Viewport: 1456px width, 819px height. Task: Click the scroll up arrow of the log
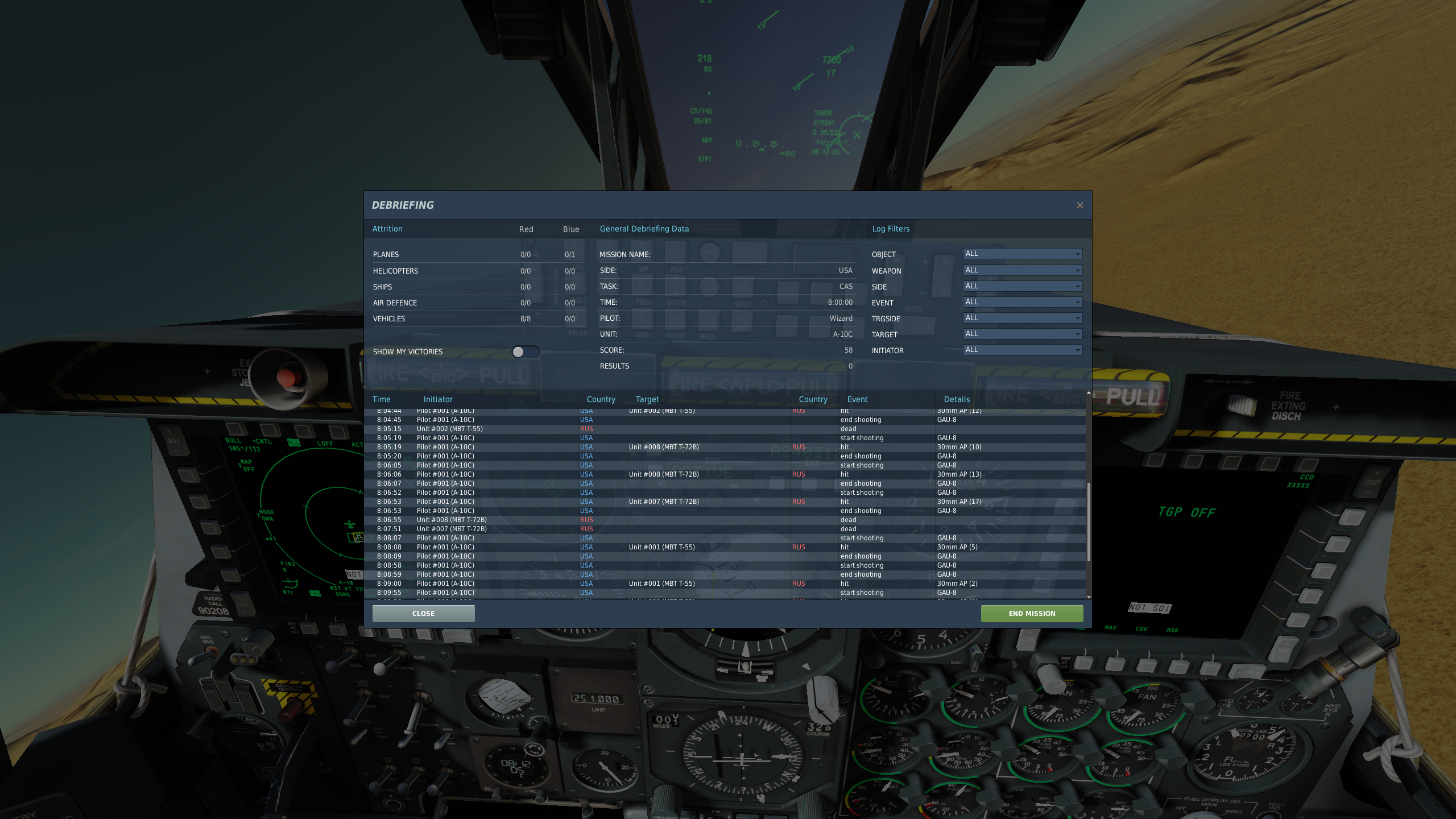click(1089, 393)
